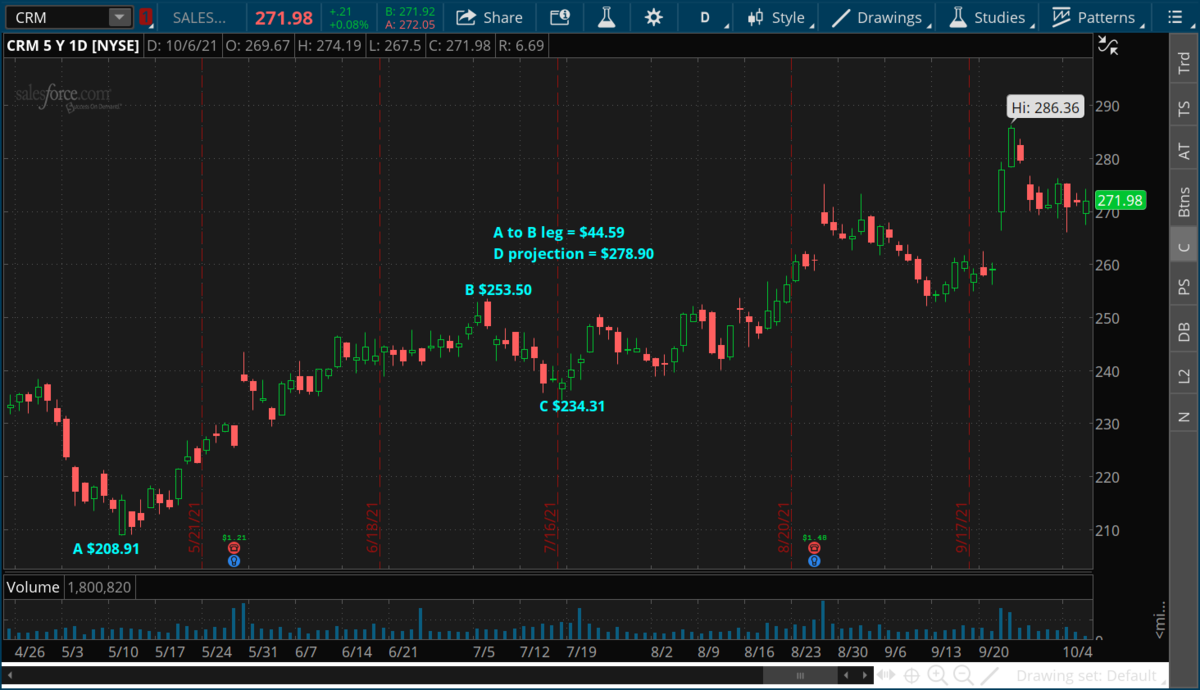1200x690 pixels.
Task: Click the scroll right arrow
Action: [x=866, y=676]
